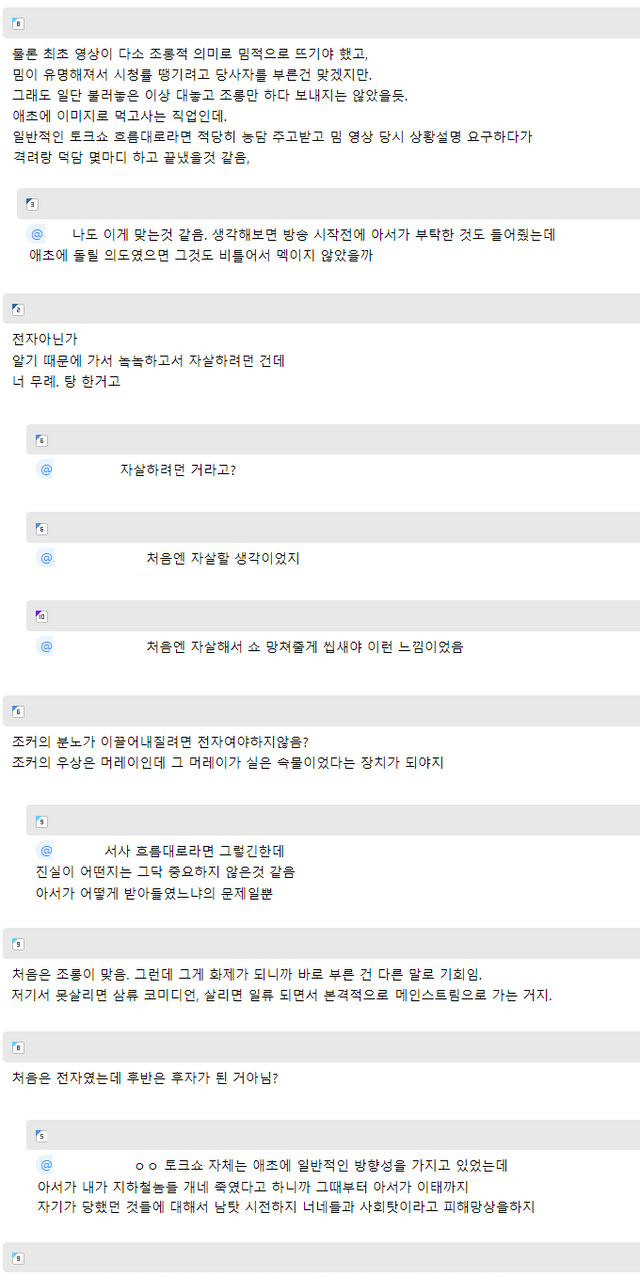
Task: Click @ mention icon beside '자살하려던 거라고?'
Action: 46,469
